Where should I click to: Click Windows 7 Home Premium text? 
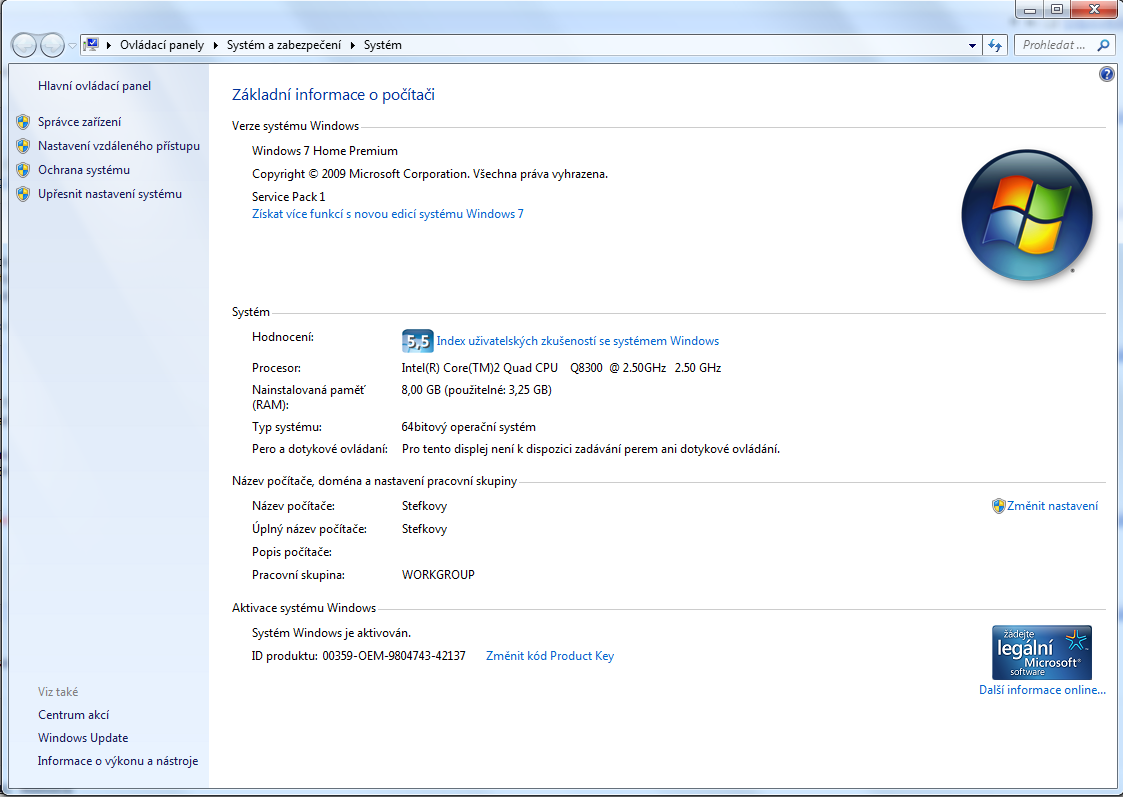pyautogui.click(x=324, y=151)
